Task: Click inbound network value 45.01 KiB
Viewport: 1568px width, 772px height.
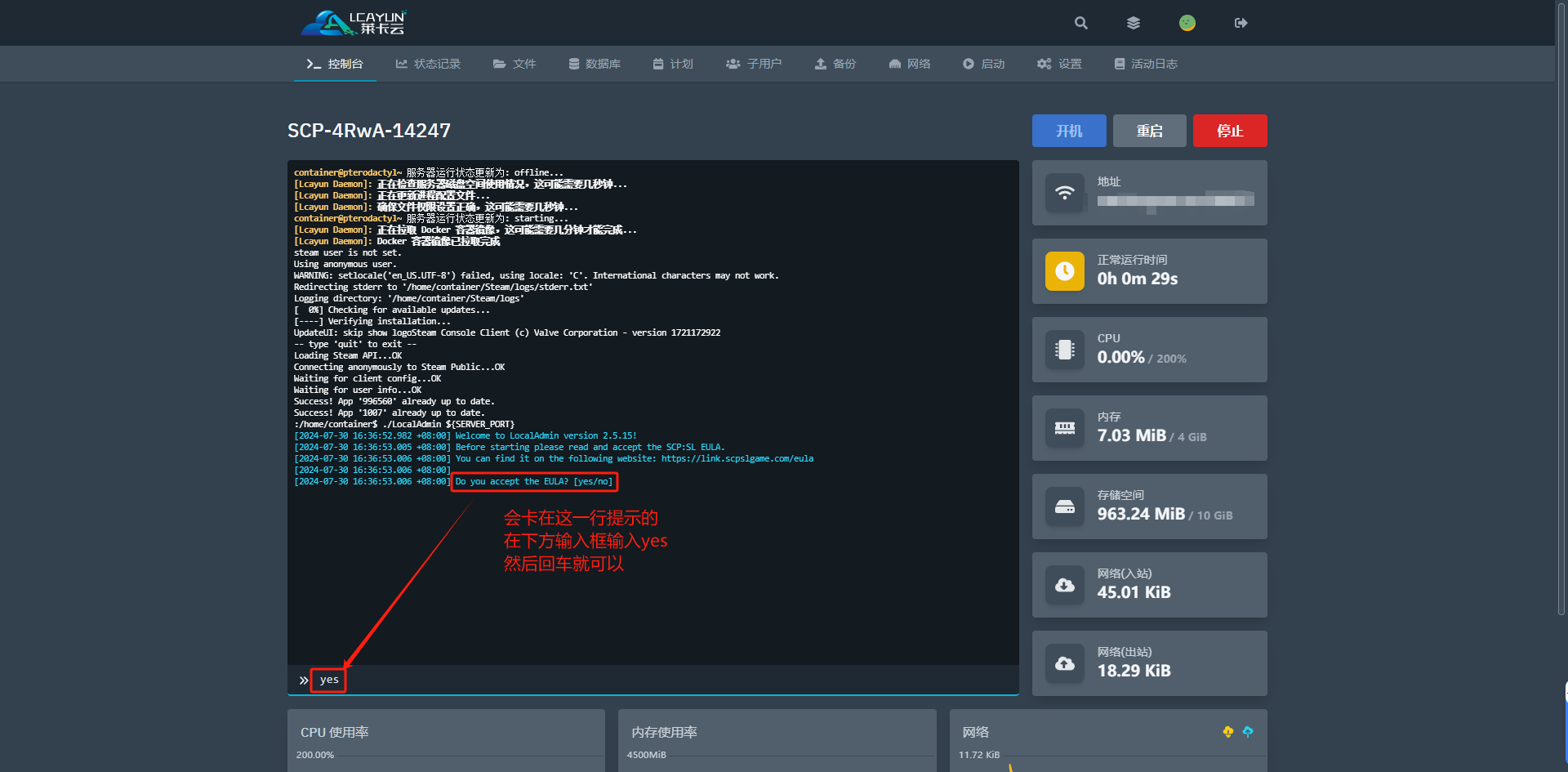Action: tap(1134, 592)
